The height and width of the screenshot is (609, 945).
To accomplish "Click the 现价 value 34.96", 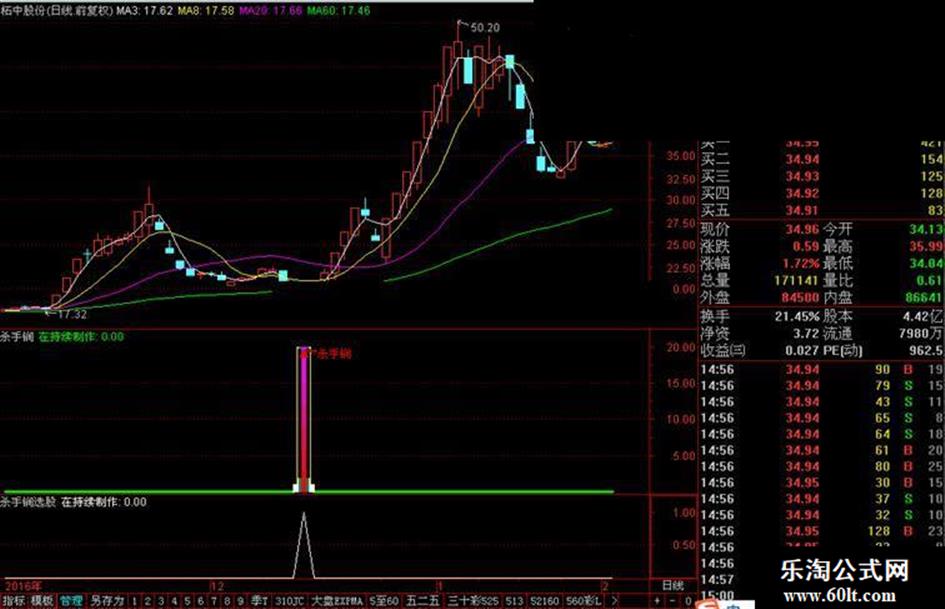I will pyautogui.click(x=802, y=229).
